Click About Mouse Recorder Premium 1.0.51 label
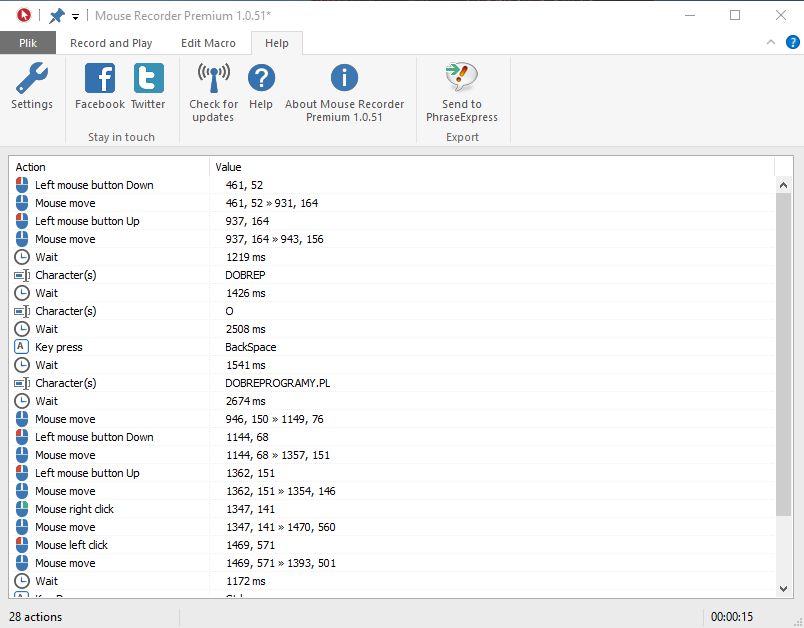804x628 pixels. [345, 111]
